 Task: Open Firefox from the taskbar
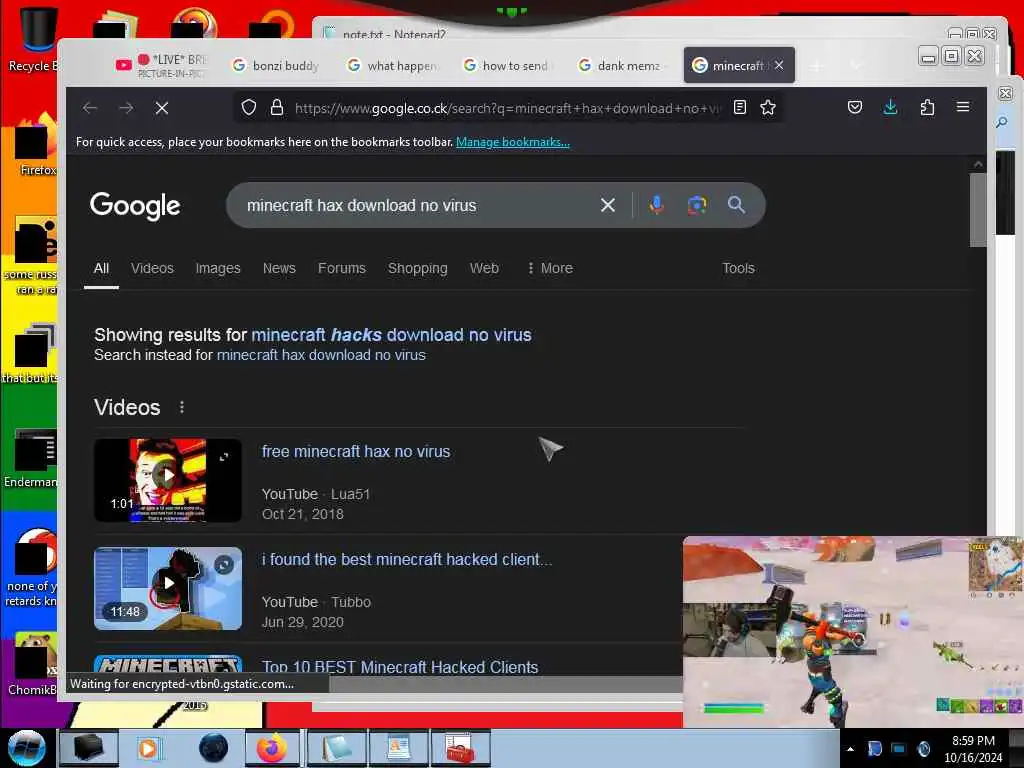click(272, 748)
